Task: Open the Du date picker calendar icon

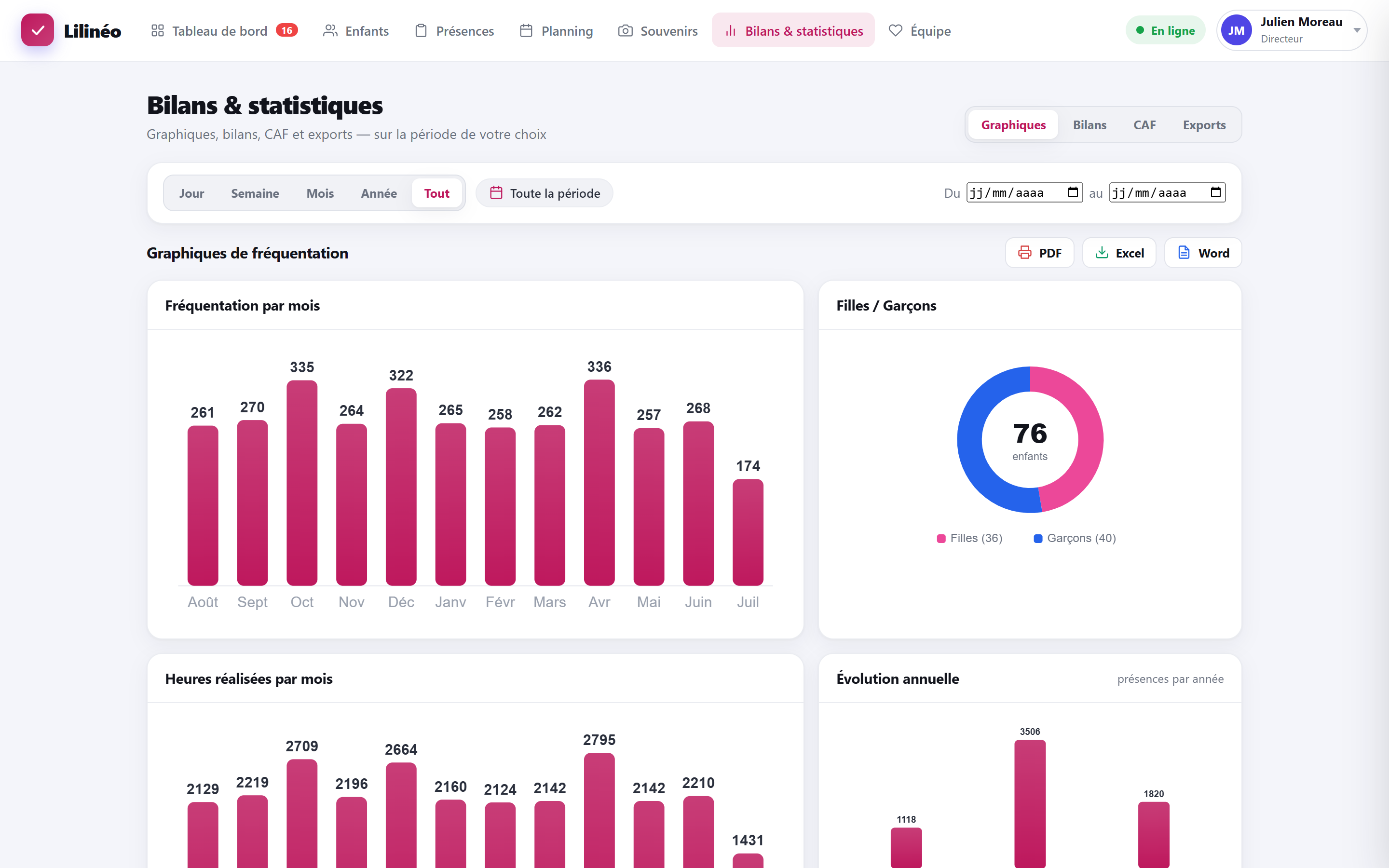Action: coord(1072,192)
